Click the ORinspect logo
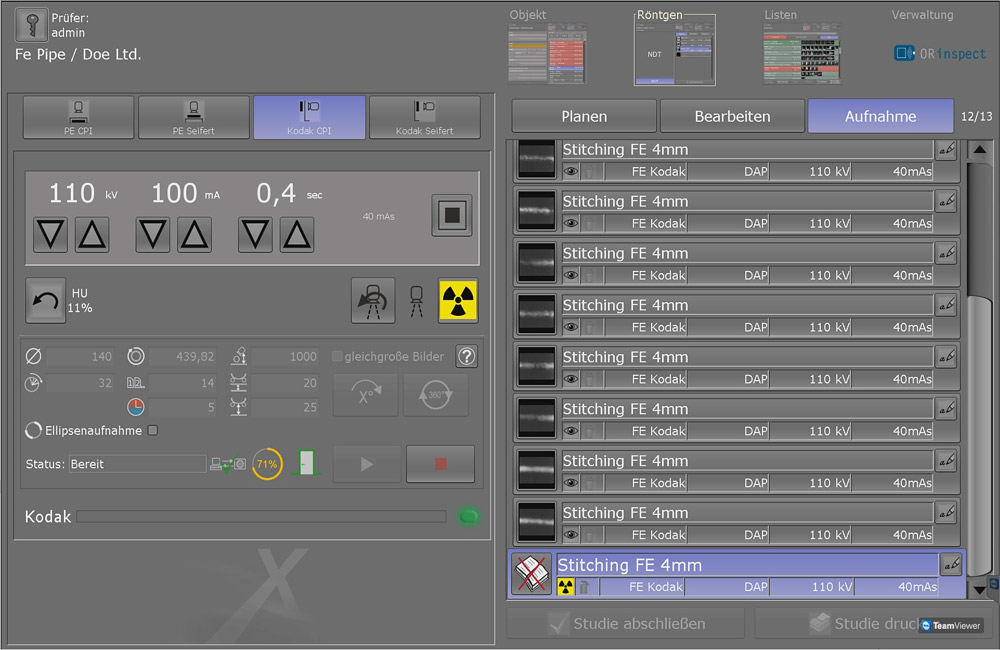Viewport: 1000px width, 650px height. pyautogui.click(x=940, y=54)
